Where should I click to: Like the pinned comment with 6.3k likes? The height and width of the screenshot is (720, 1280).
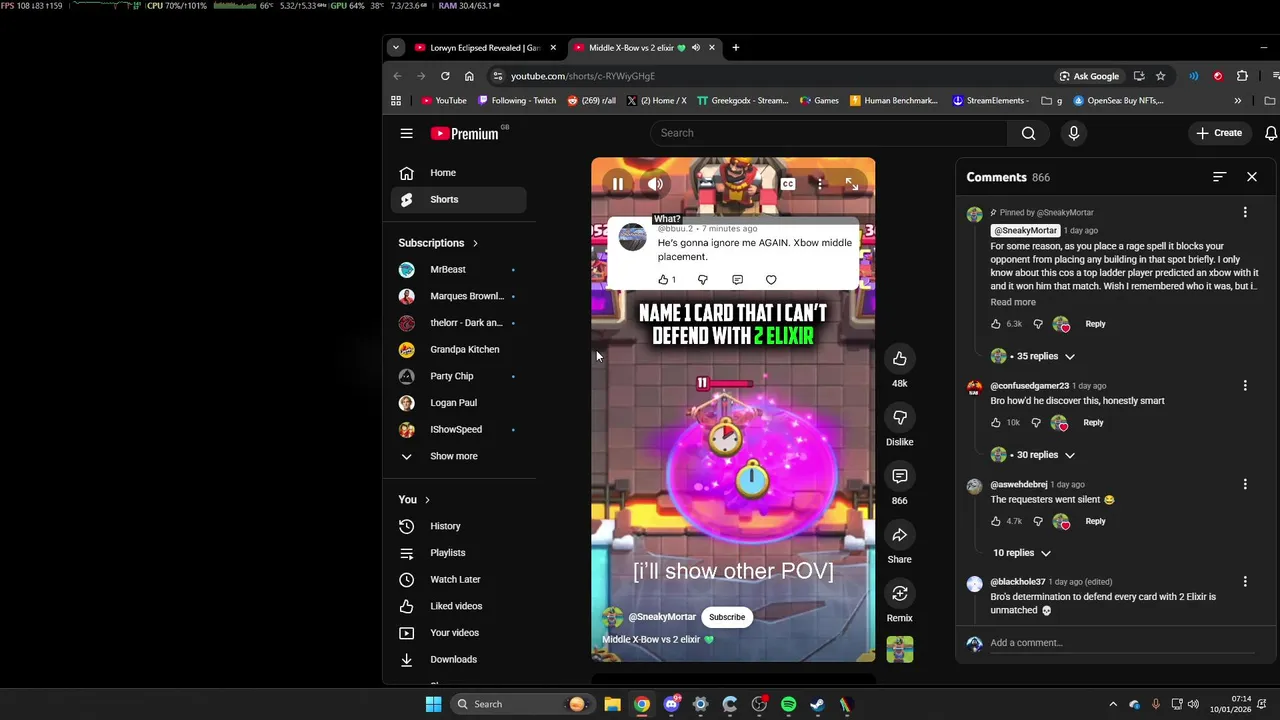[995, 324]
